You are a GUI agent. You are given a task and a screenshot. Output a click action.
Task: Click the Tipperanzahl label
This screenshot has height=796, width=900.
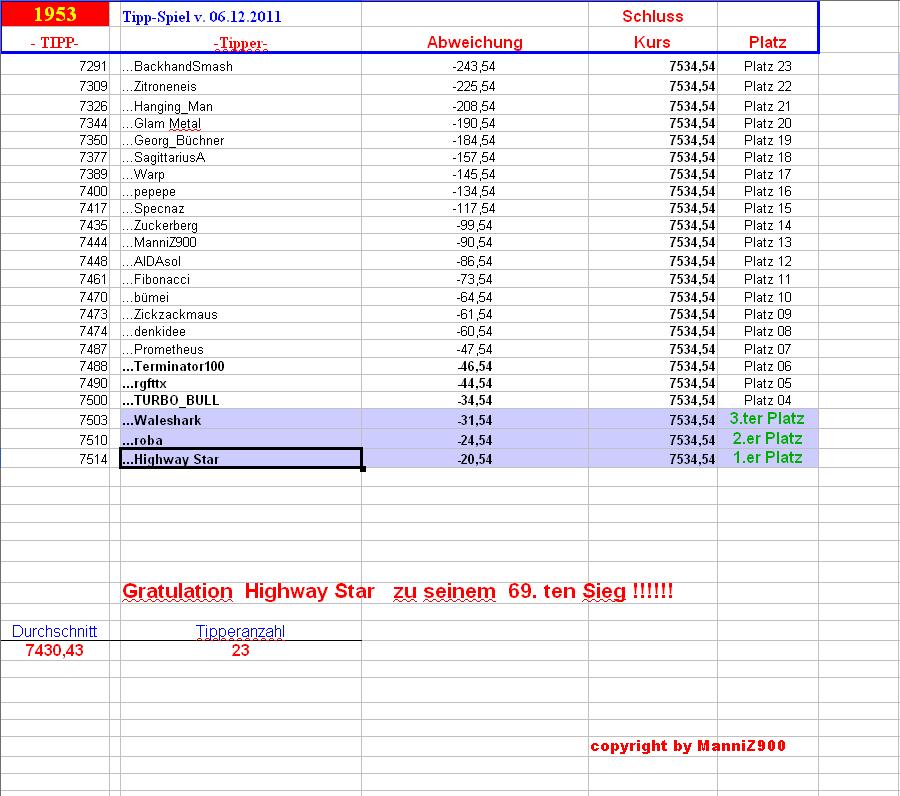(x=240, y=631)
